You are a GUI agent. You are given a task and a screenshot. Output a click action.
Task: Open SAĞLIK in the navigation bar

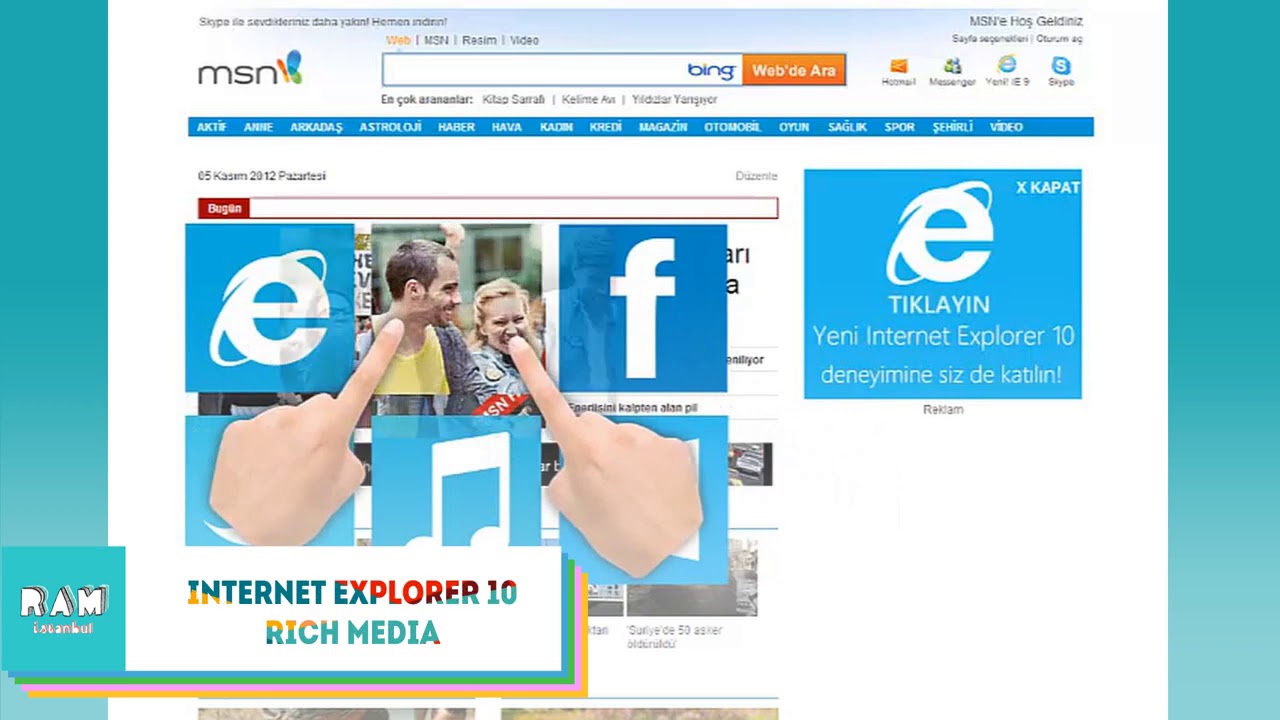click(847, 127)
